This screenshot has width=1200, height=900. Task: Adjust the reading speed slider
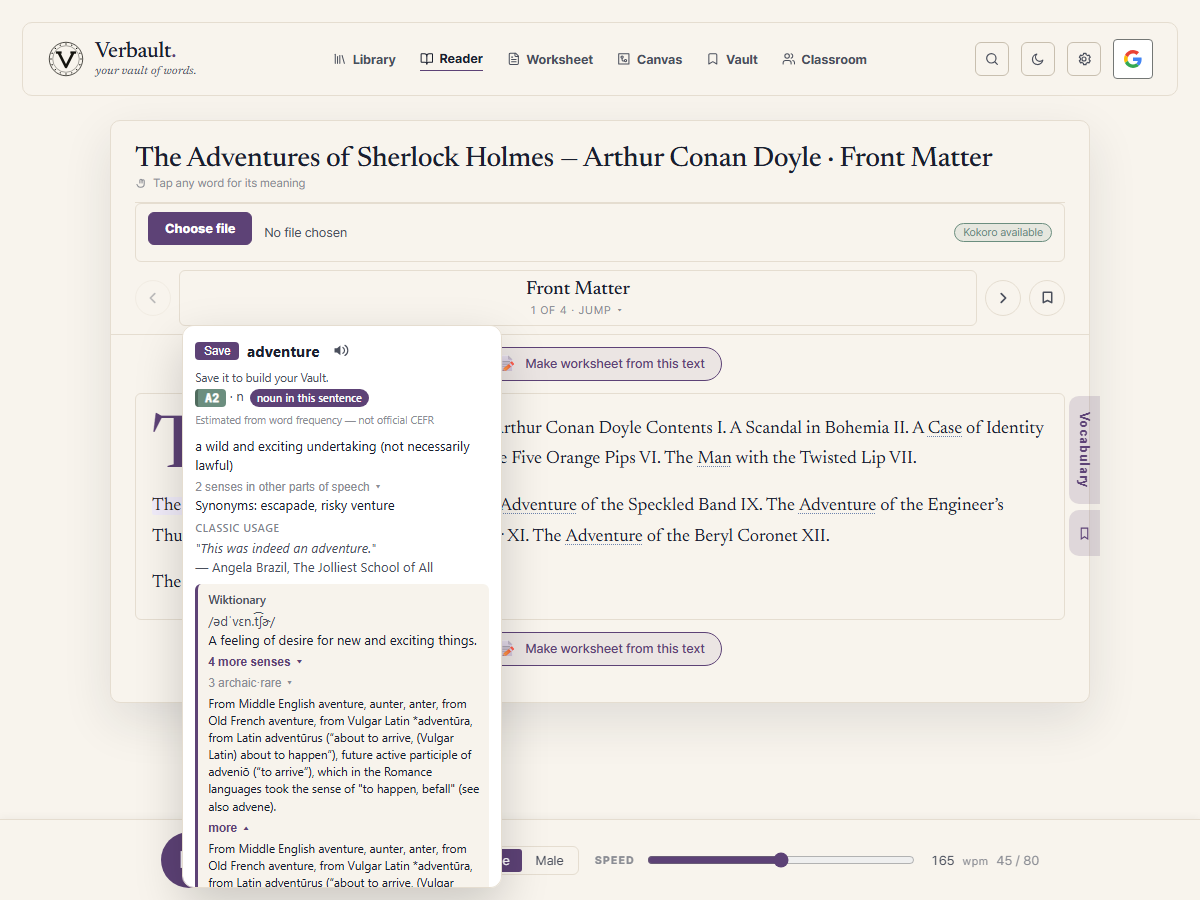pyautogui.click(x=781, y=860)
